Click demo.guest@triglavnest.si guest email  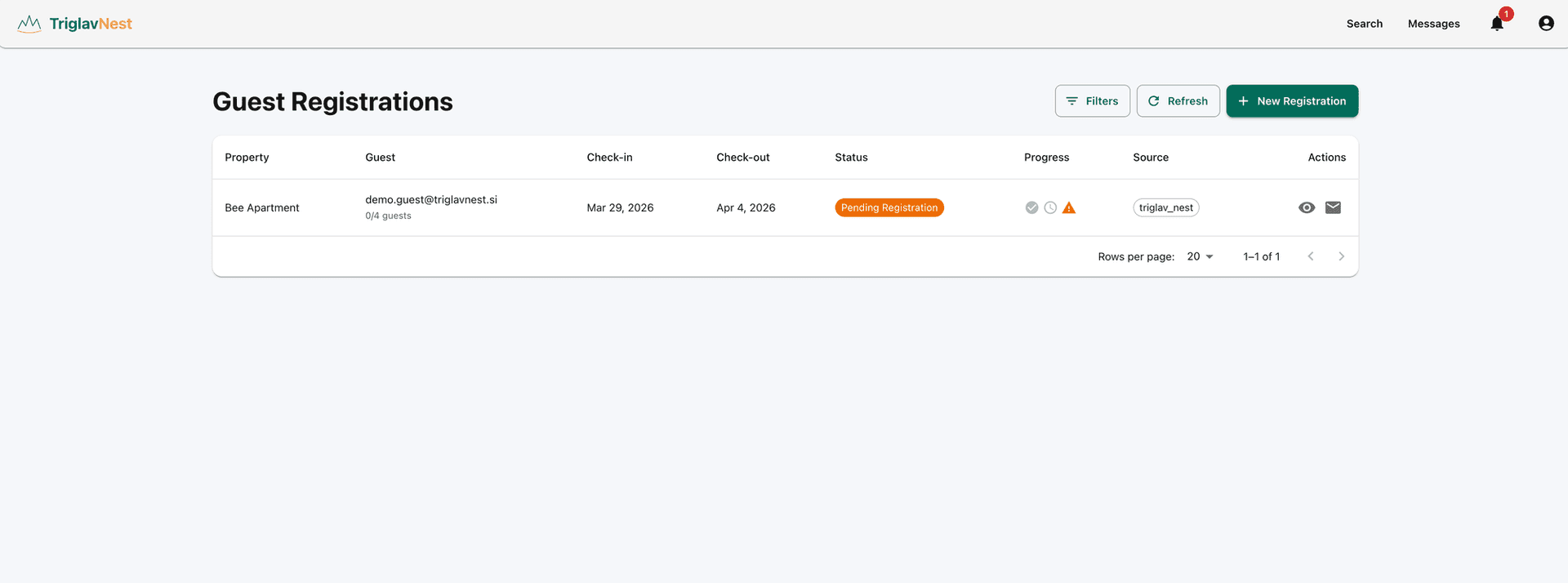(431, 199)
